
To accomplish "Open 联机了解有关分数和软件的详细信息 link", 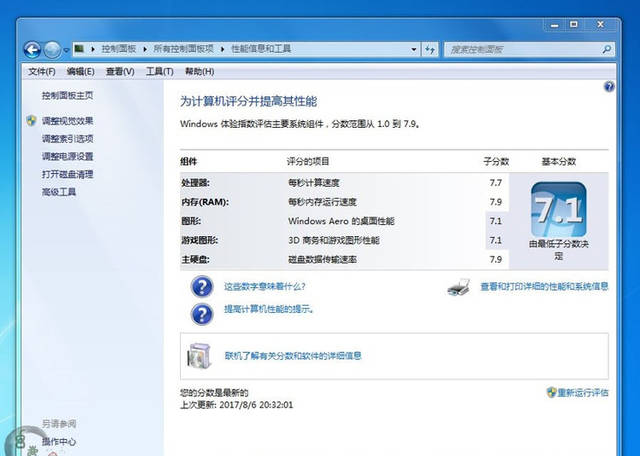I will tap(293, 356).
